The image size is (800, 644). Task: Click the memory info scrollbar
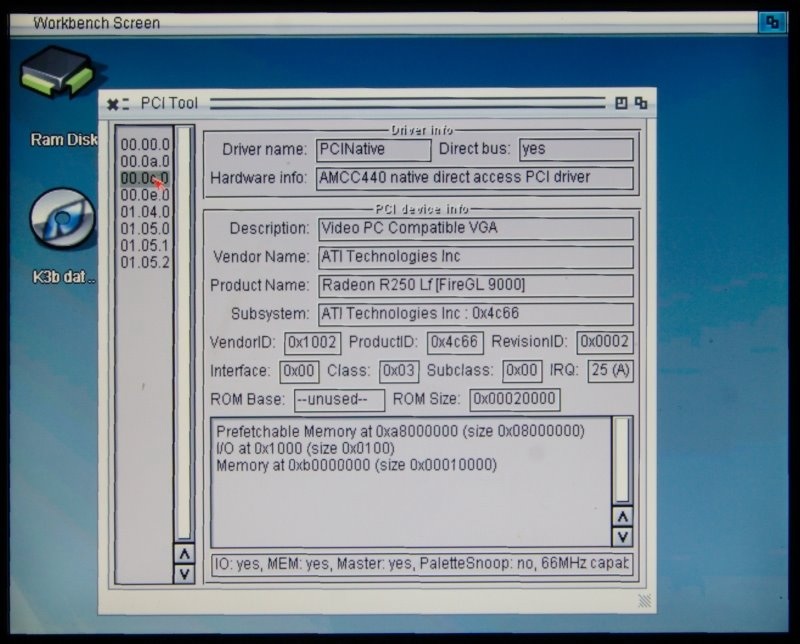pos(622,461)
